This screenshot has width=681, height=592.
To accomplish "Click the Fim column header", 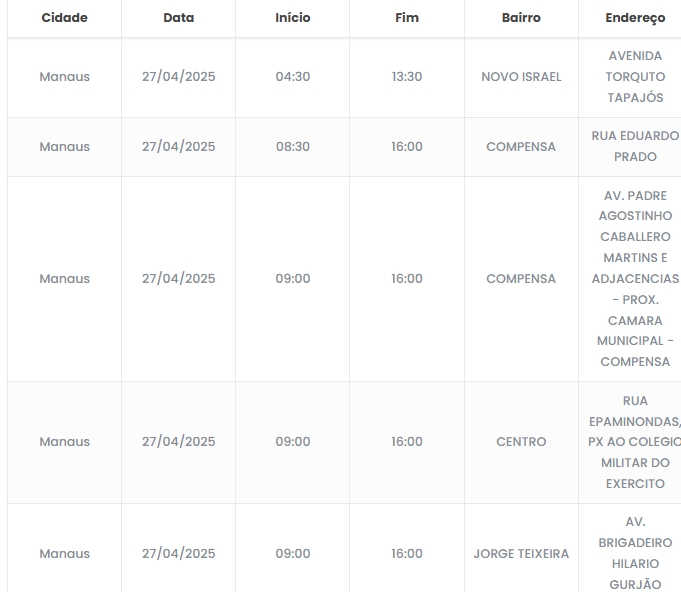I will tap(407, 18).
